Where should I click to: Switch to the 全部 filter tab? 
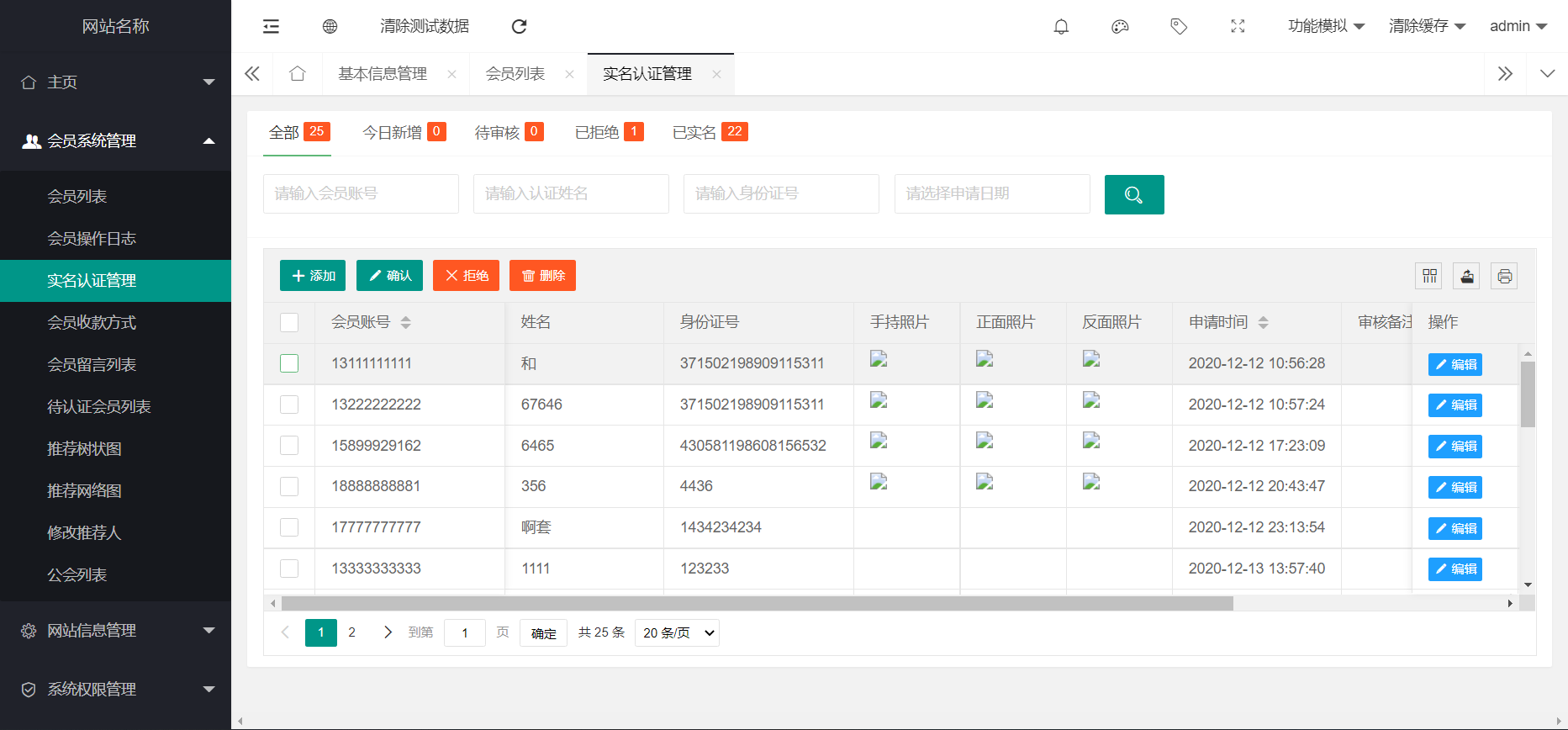(x=298, y=132)
